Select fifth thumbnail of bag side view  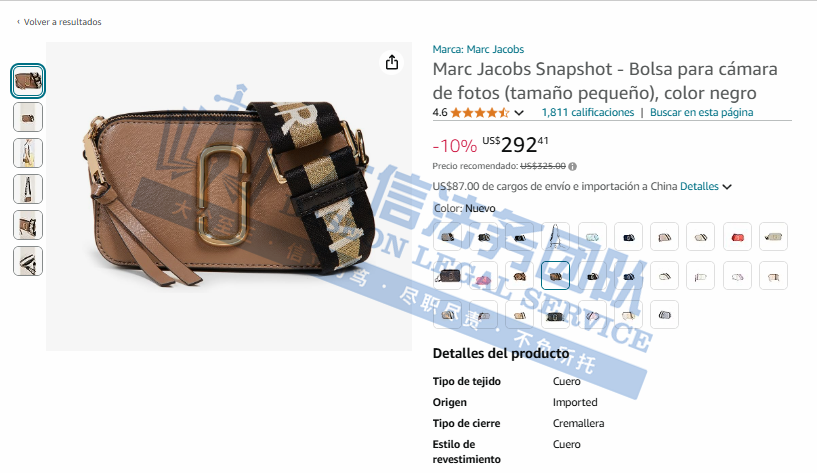click(x=28, y=225)
